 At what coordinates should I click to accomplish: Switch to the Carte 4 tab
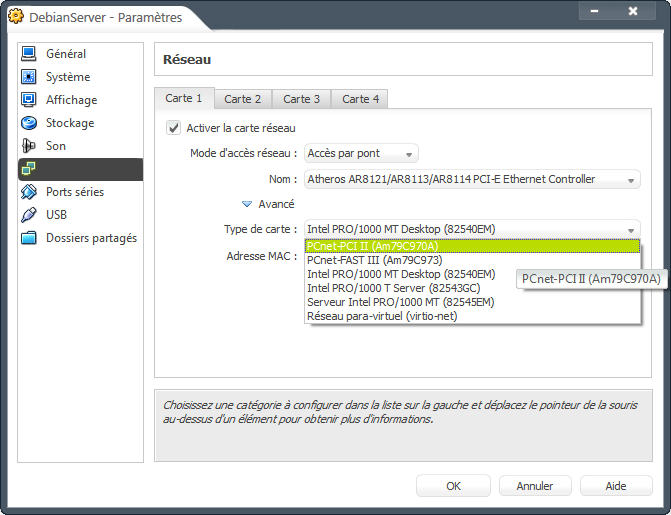361,99
